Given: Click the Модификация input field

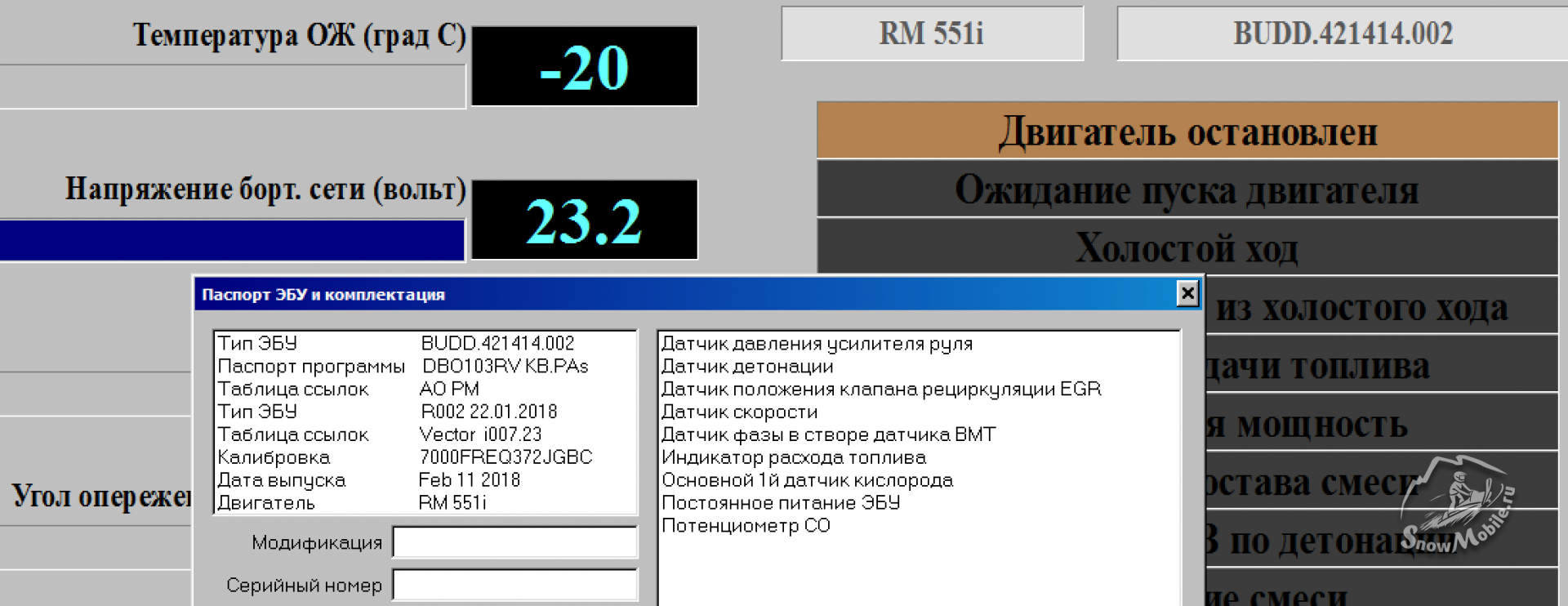Looking at the screenshot, I should 514,542.
